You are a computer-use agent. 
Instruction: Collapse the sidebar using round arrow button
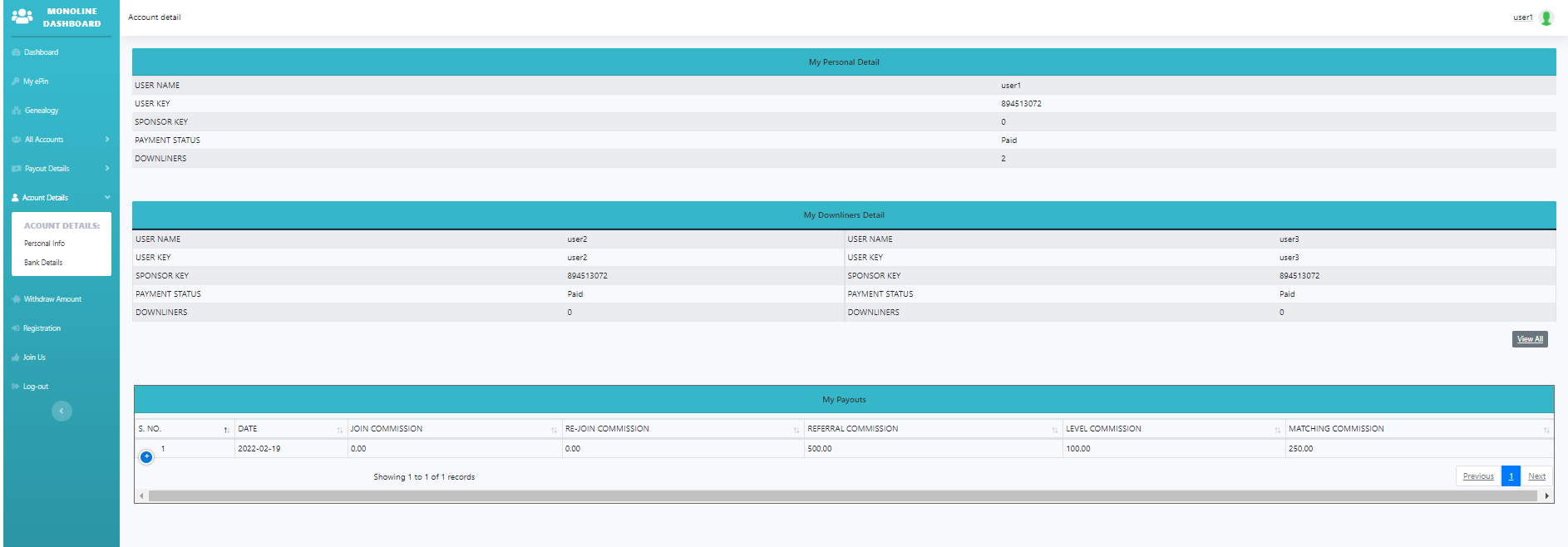[62, 411]
